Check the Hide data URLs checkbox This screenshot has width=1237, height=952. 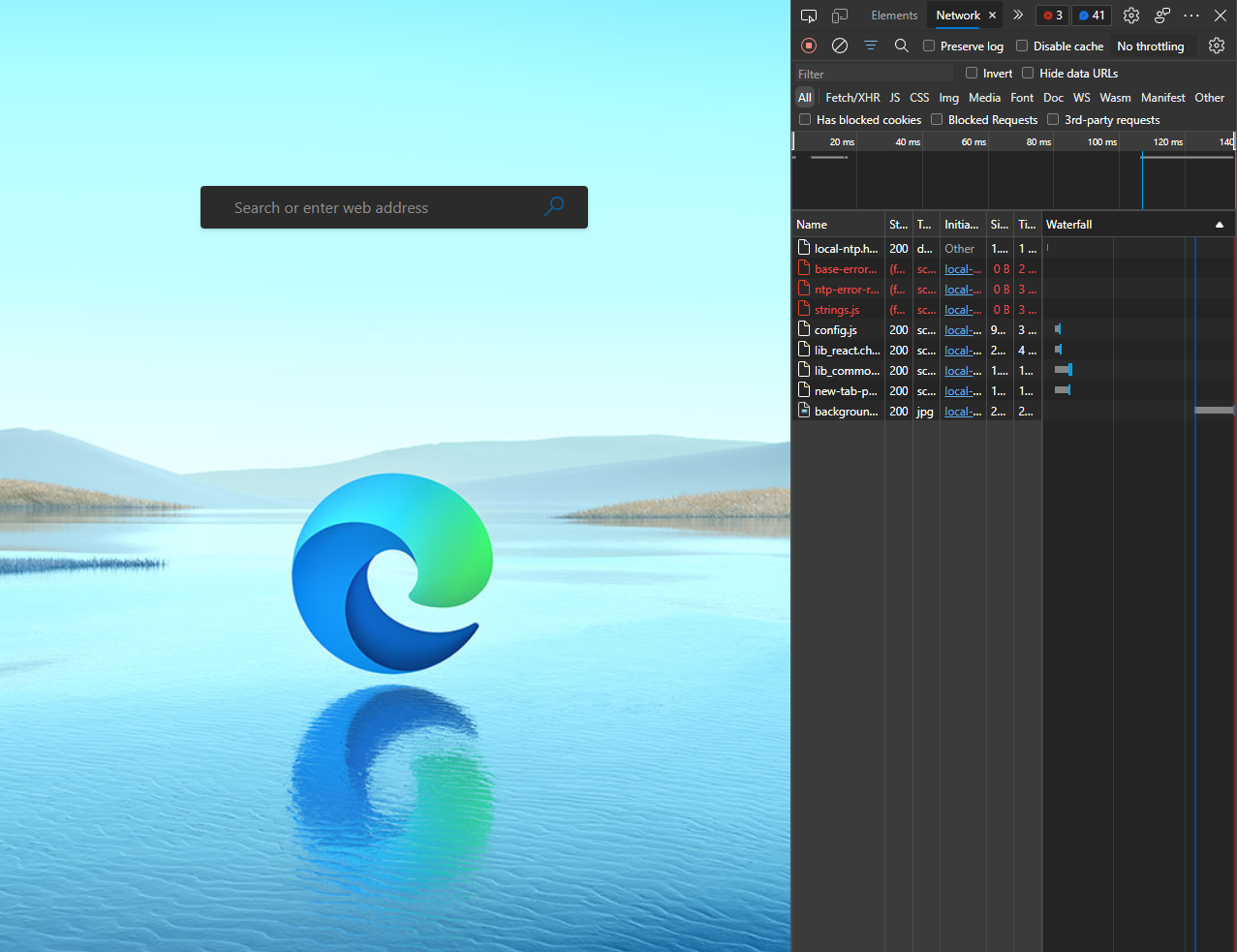tap(1028, 73)
